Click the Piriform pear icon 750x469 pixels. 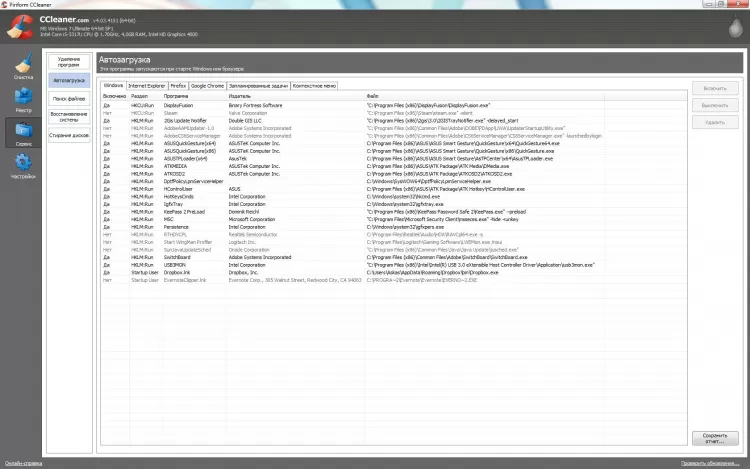735,27
